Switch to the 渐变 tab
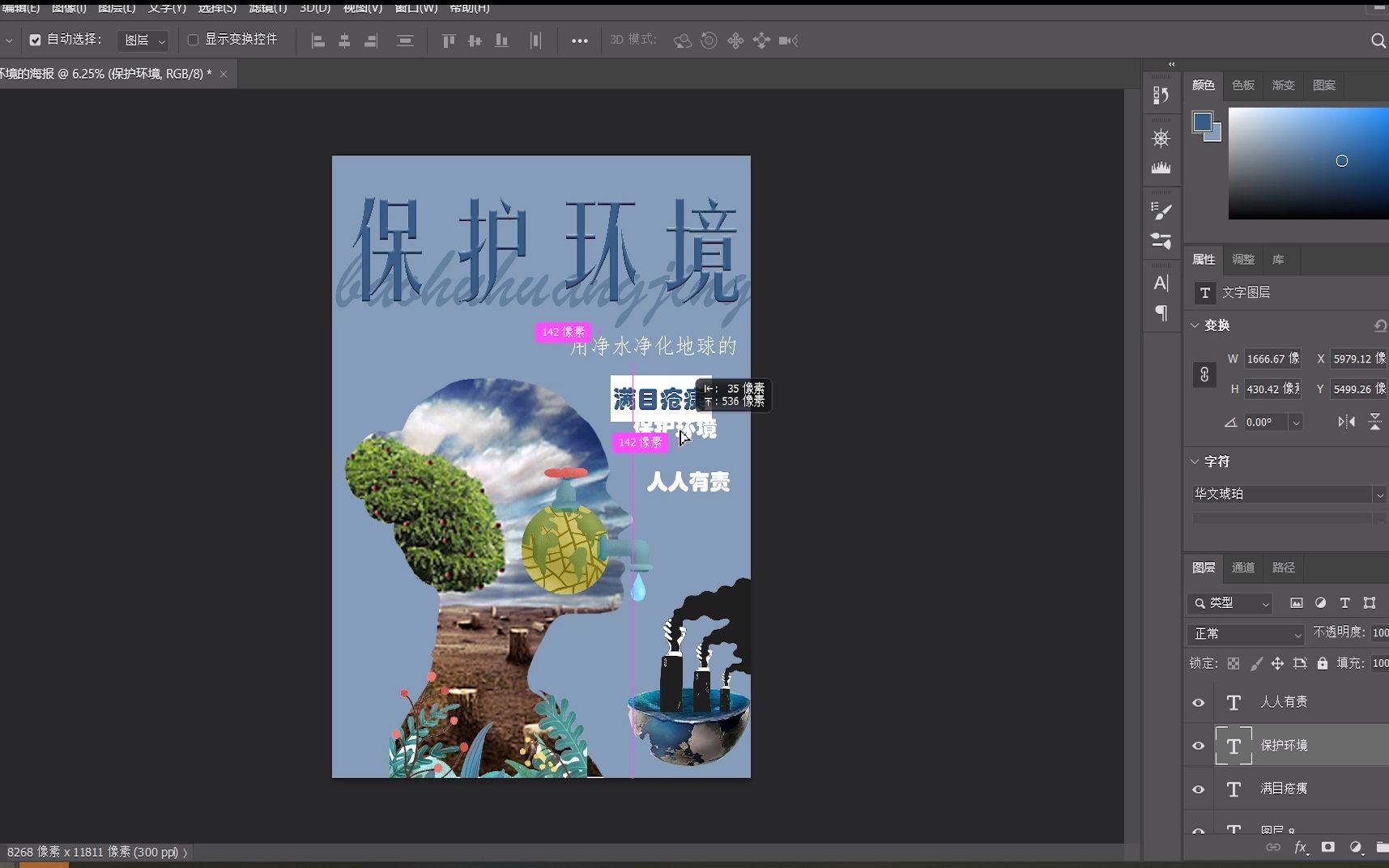The width and height of the screenshot is (1389, 868). (x=1284, y=85)
